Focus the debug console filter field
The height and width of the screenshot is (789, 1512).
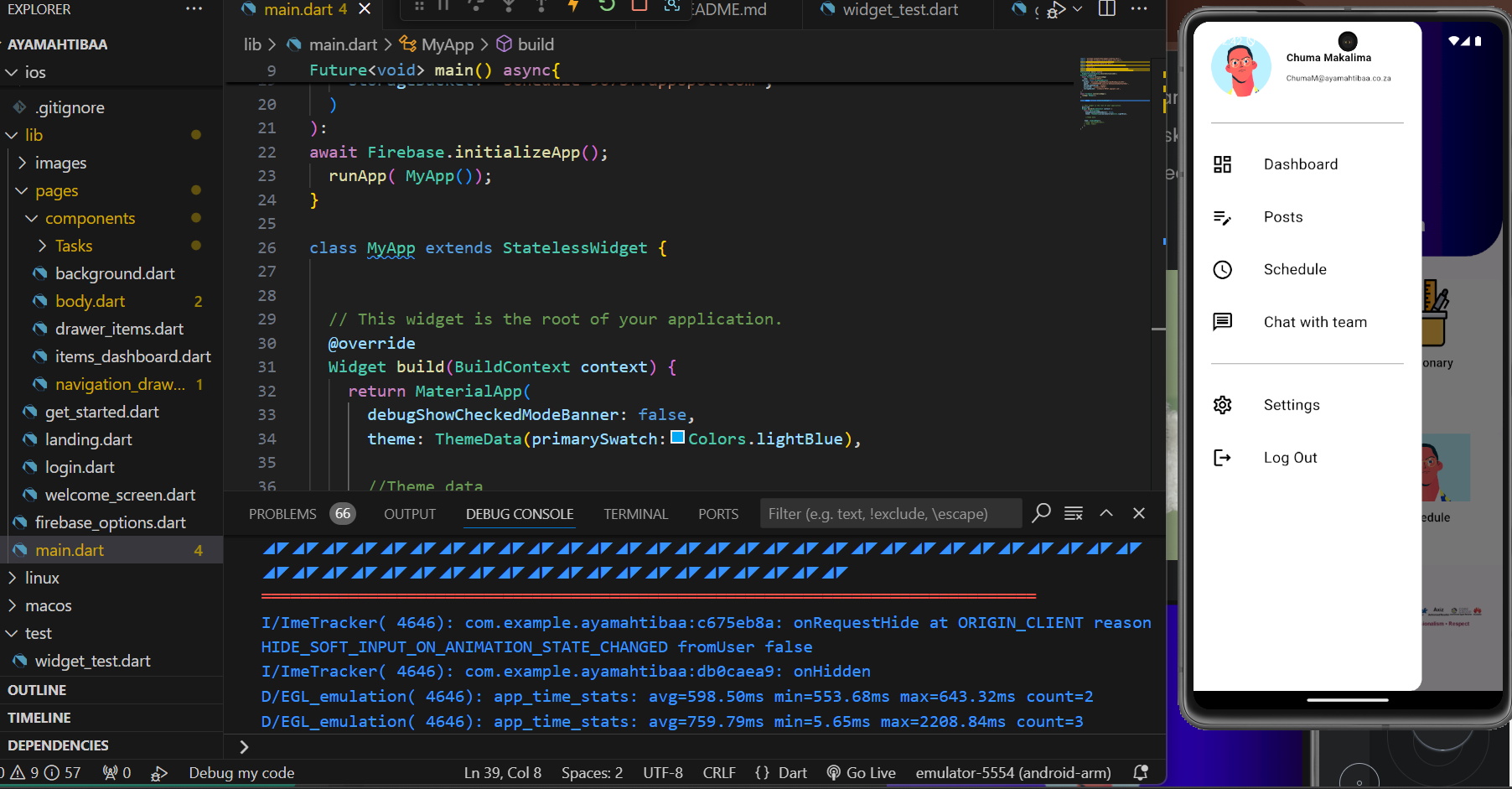click(890, 513)
